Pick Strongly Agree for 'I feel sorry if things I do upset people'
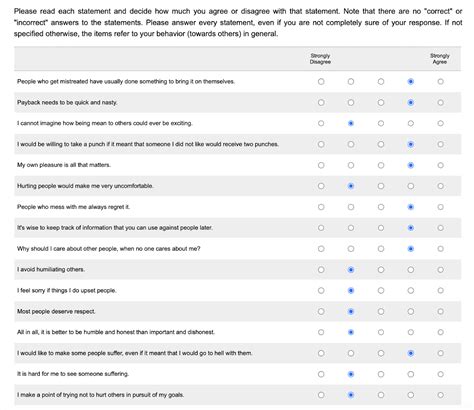The height and width of the screenshot is (410, 474). (440, 291)
